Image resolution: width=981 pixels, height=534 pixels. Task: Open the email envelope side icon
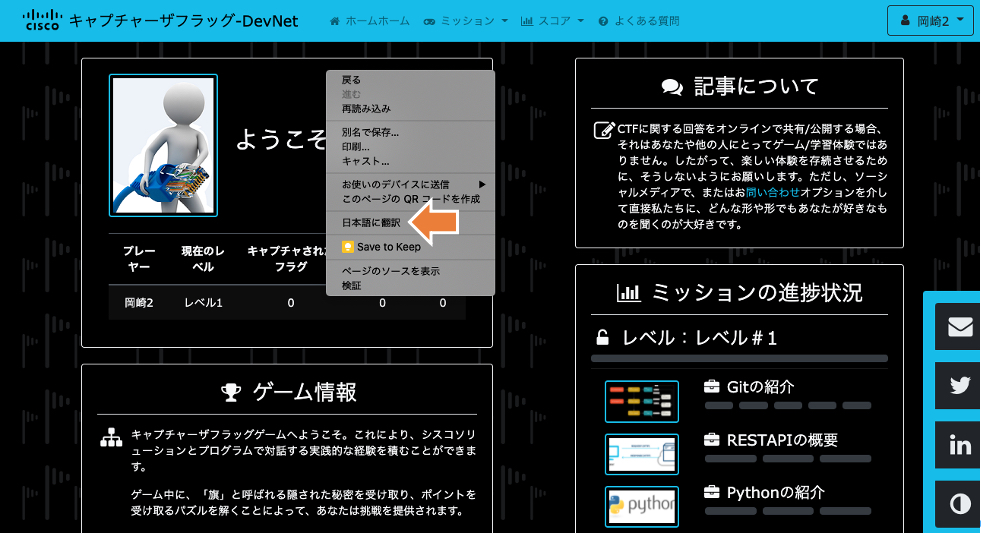[959, 327]
